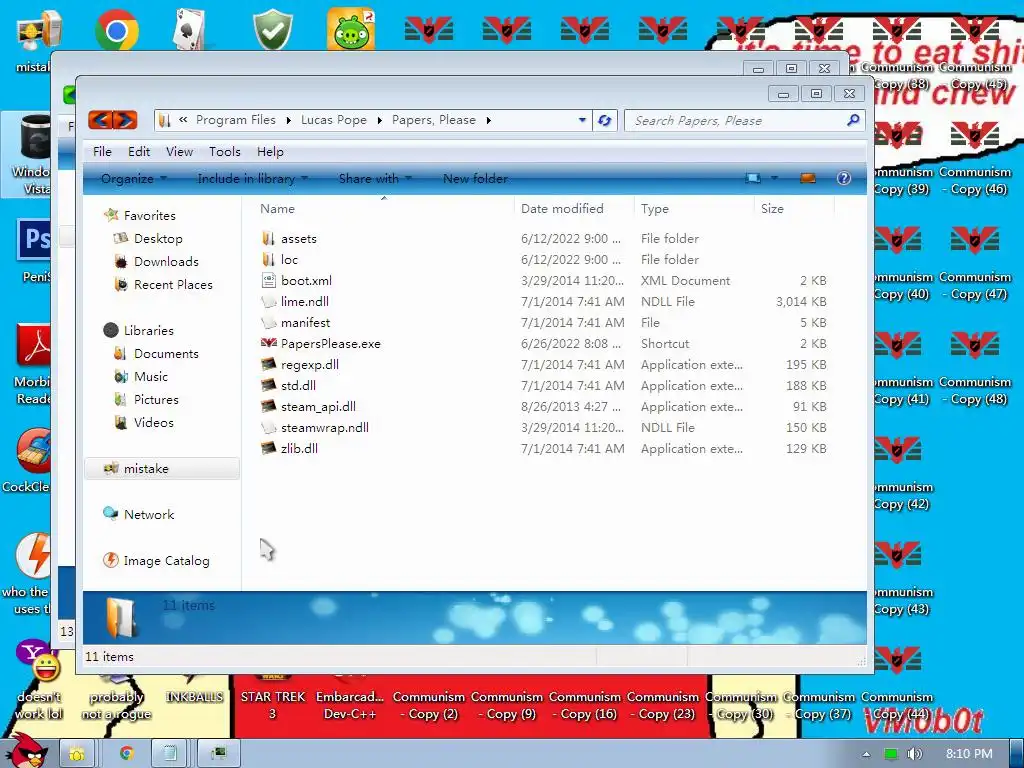Viewport: 1024px width, 768px height.
Task: Open the address bar history dropdown
Action: [582, 120]
